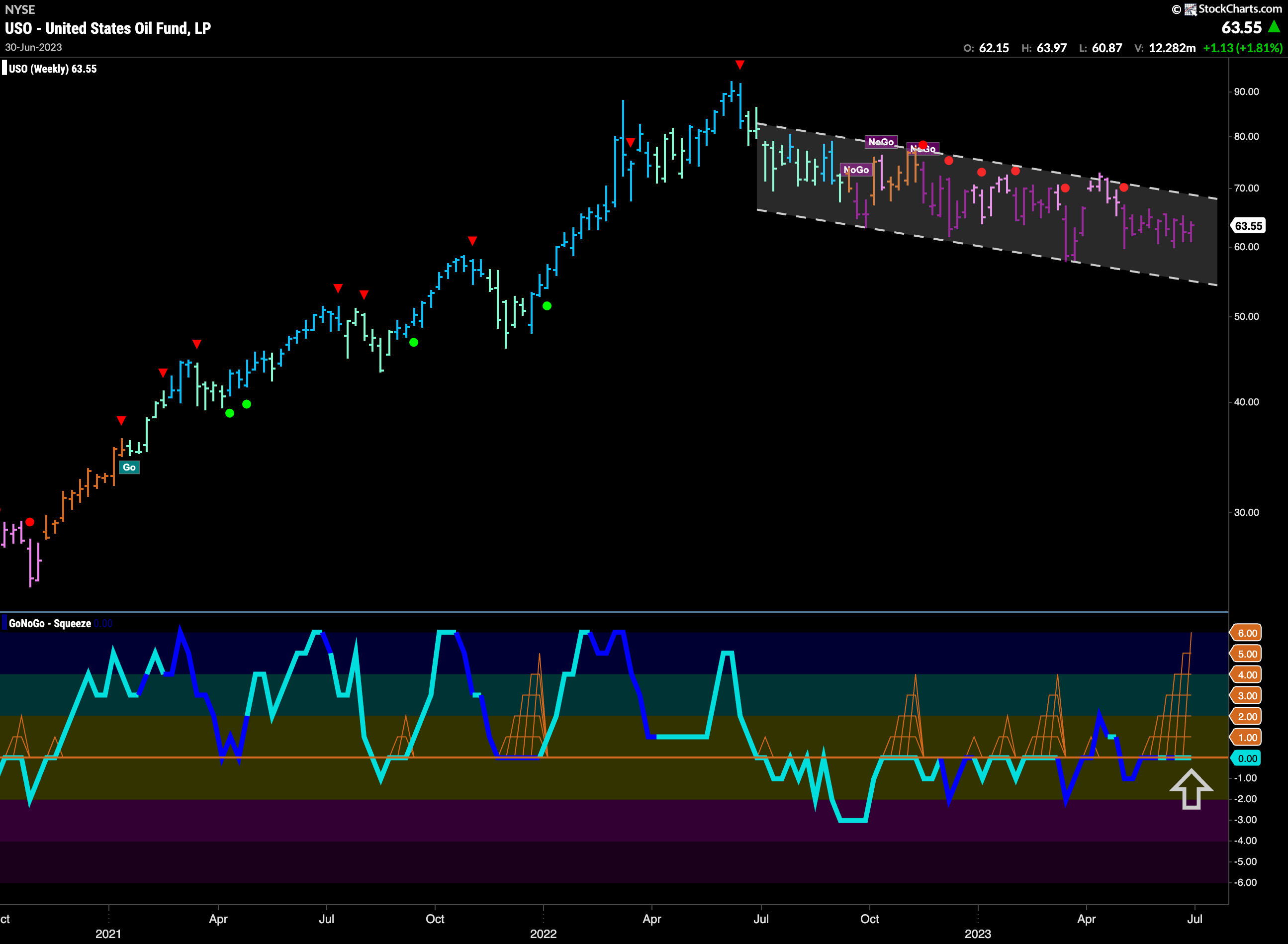The height and width of the screenshot is (944, 1288).
Task: Click the cyan 0.00 oscillator value tag
Action: point(1247,759)
